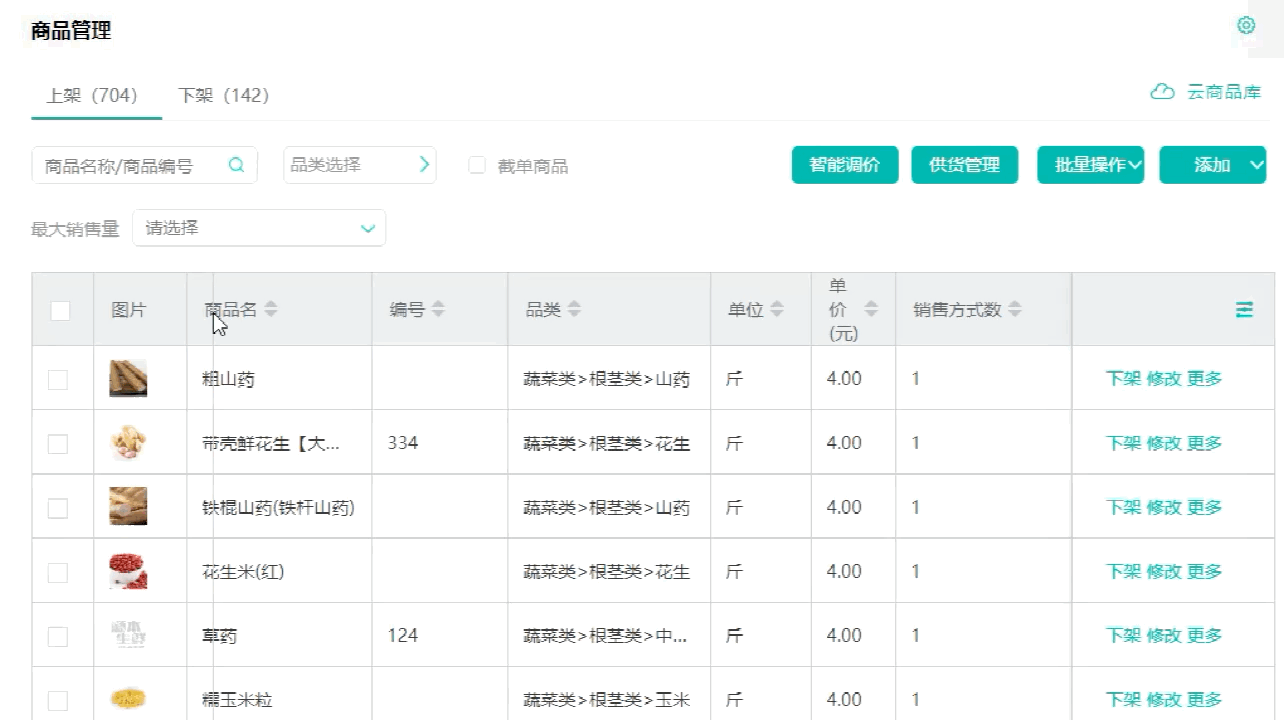Image resolution: width=1284 pixels, height=720 pixels.
Task: Sort by 销售方式数 column arrows
Action: coord(1013,309)
